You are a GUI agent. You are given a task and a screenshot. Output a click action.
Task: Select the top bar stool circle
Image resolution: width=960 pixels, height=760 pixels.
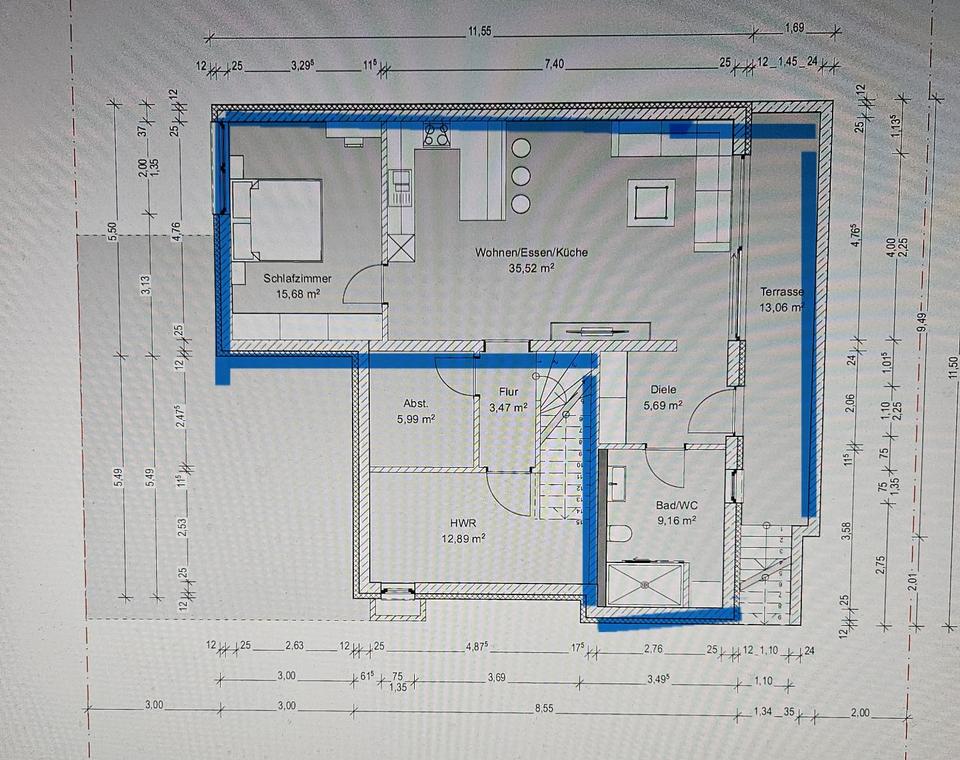coord(521,148)
